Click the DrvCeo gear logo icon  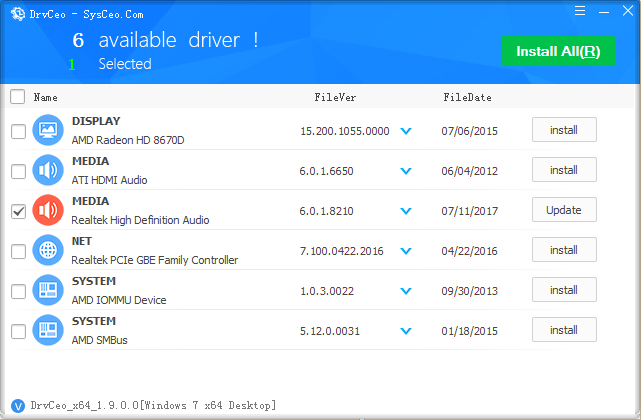17,14
